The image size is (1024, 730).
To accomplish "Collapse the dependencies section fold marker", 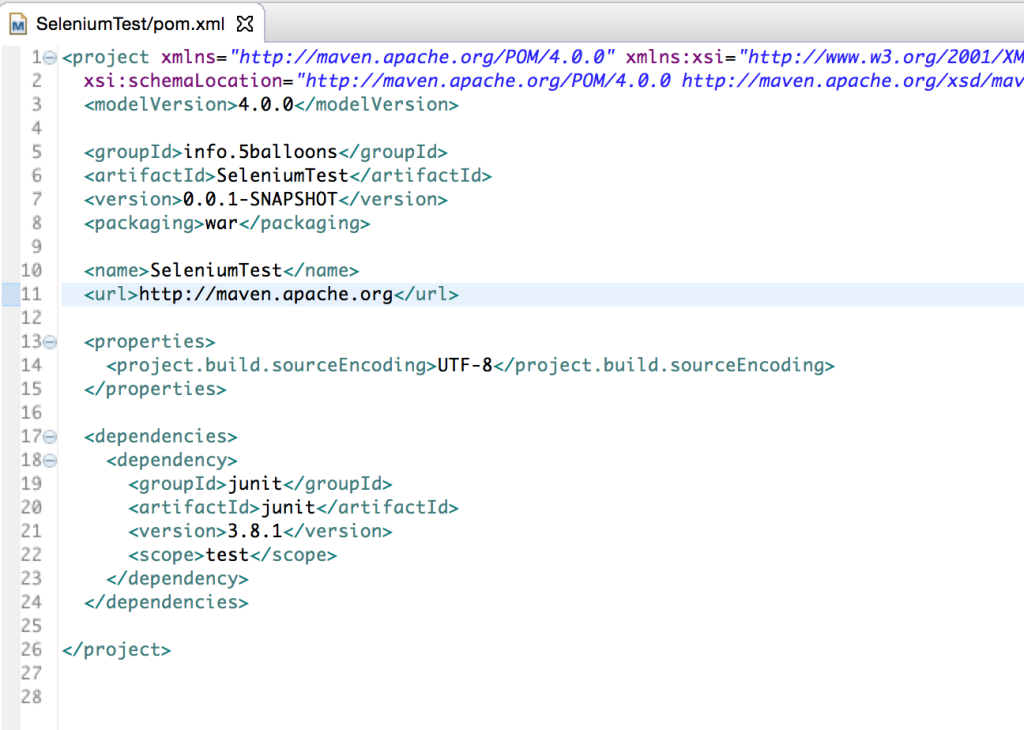I will (48, 436).
